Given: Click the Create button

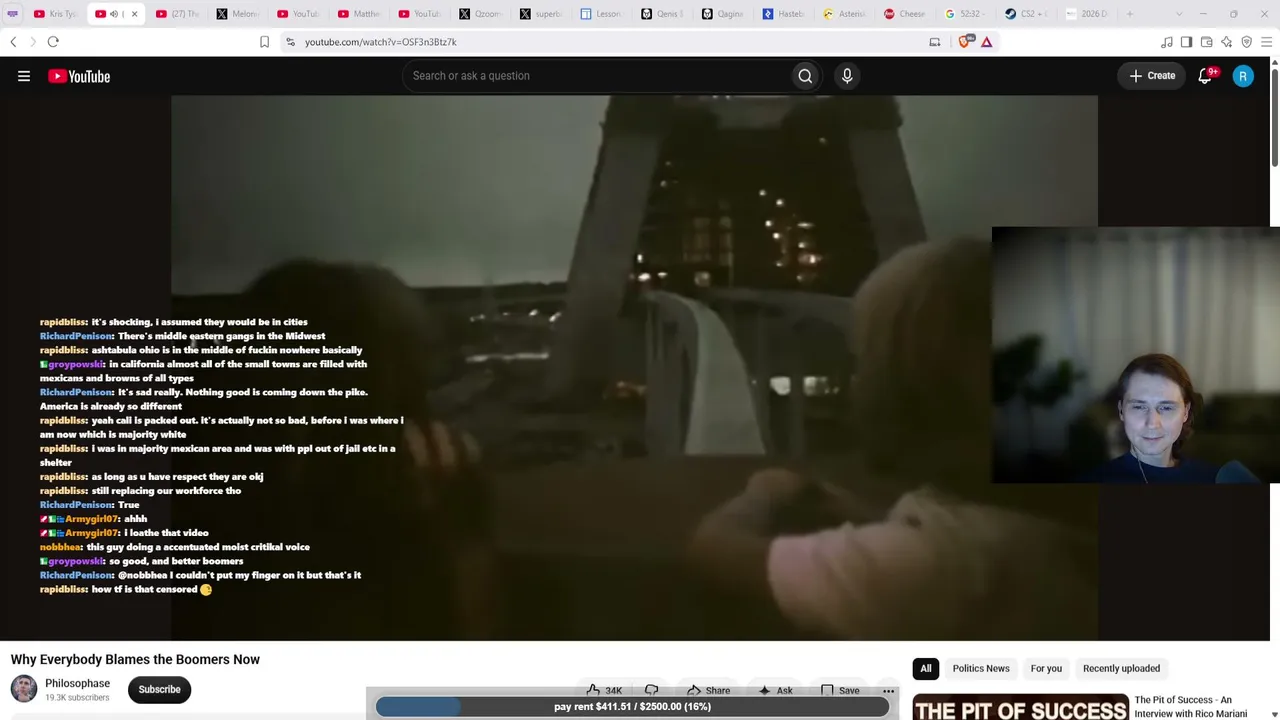Looking at the screenshot, I should point(1152,76).
